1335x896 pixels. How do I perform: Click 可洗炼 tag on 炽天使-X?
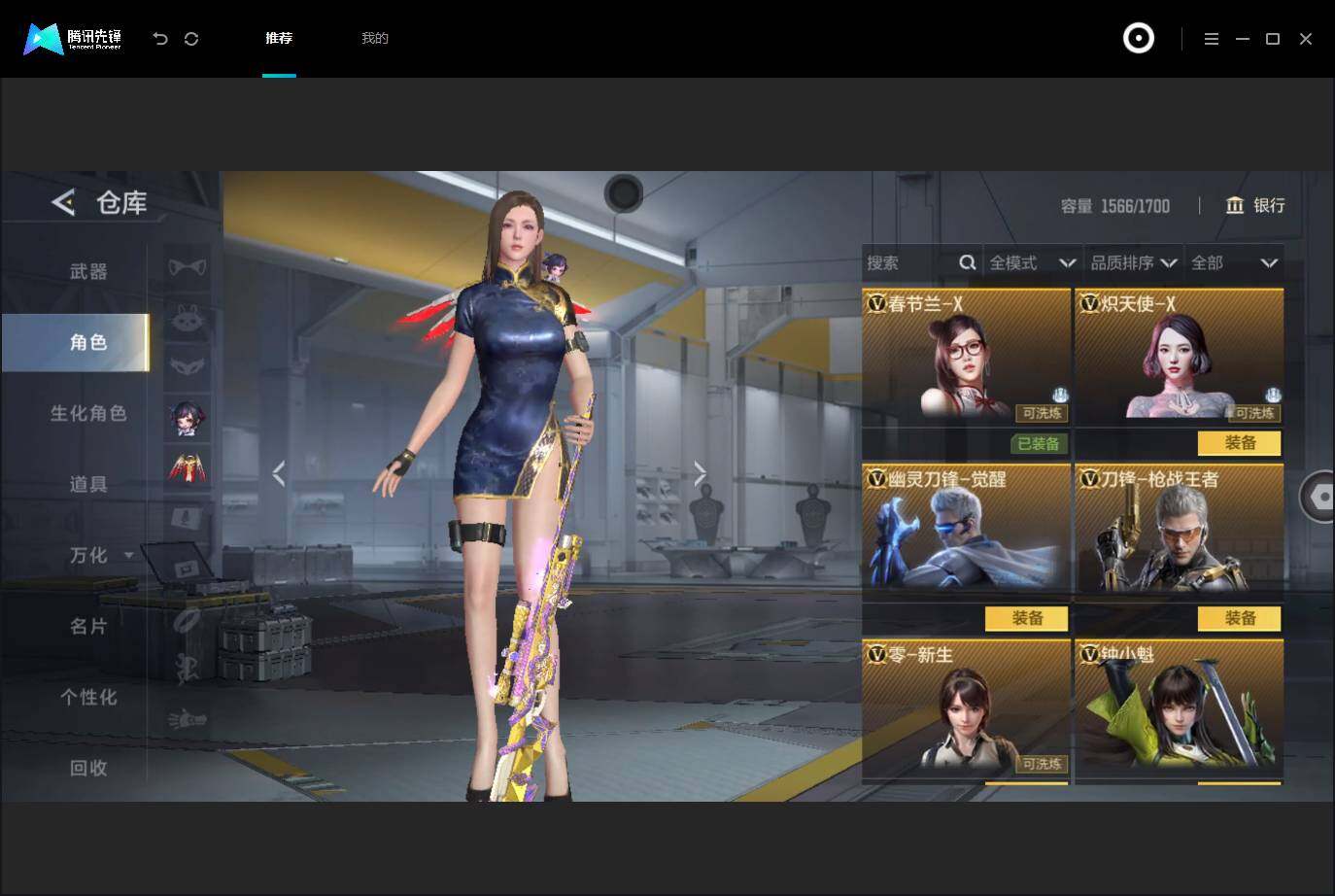pyautogui.click(x=1254, y=413)
